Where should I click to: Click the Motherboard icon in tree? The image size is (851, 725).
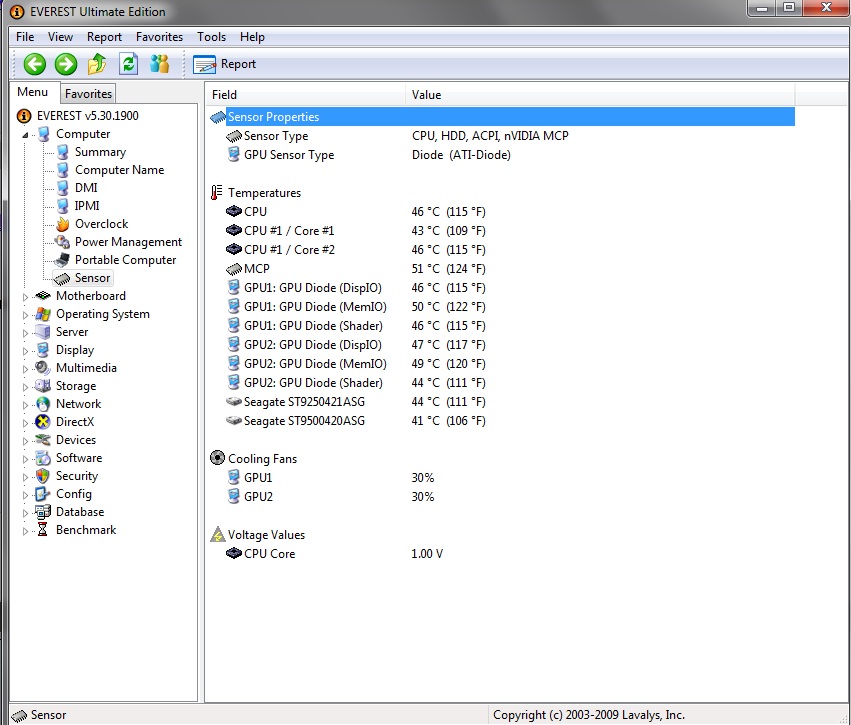(x=43, y=296)
